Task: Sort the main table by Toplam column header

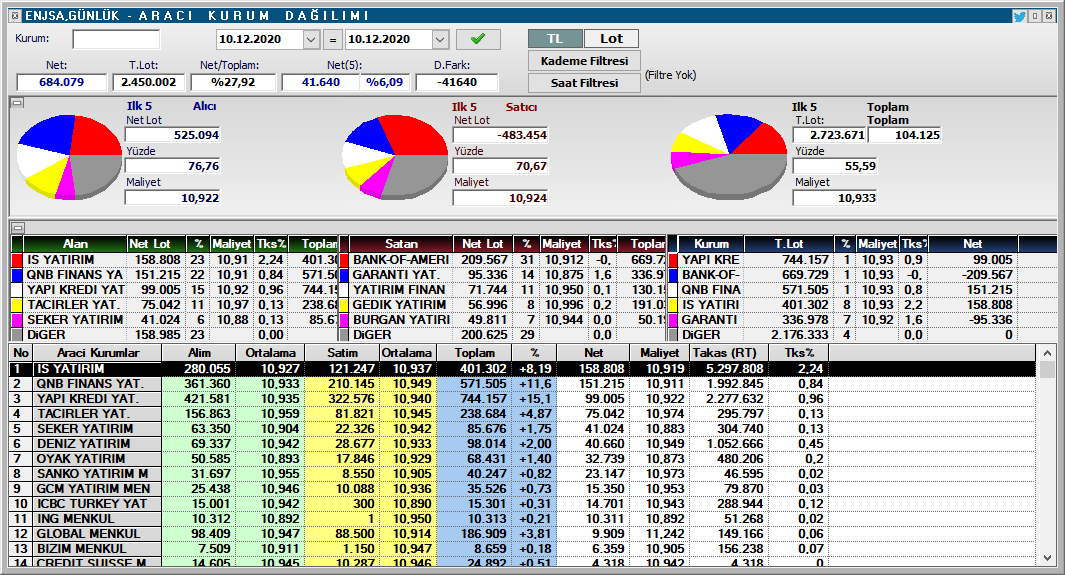Action: pyautogui.click(x=475, y=353)
